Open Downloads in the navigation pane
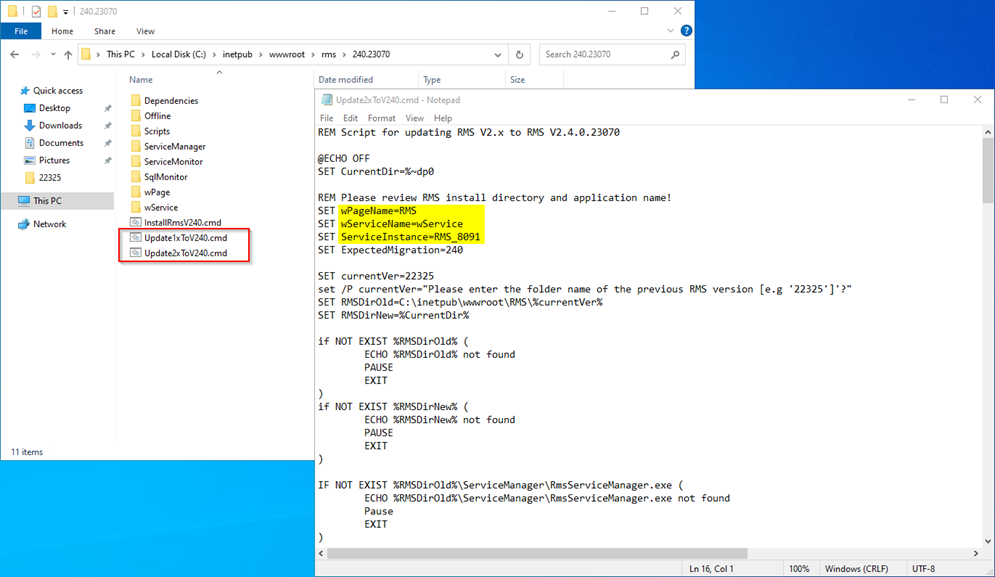Image resolution: width=995 pixels, height=577 pixels. (x=60, y=126)
